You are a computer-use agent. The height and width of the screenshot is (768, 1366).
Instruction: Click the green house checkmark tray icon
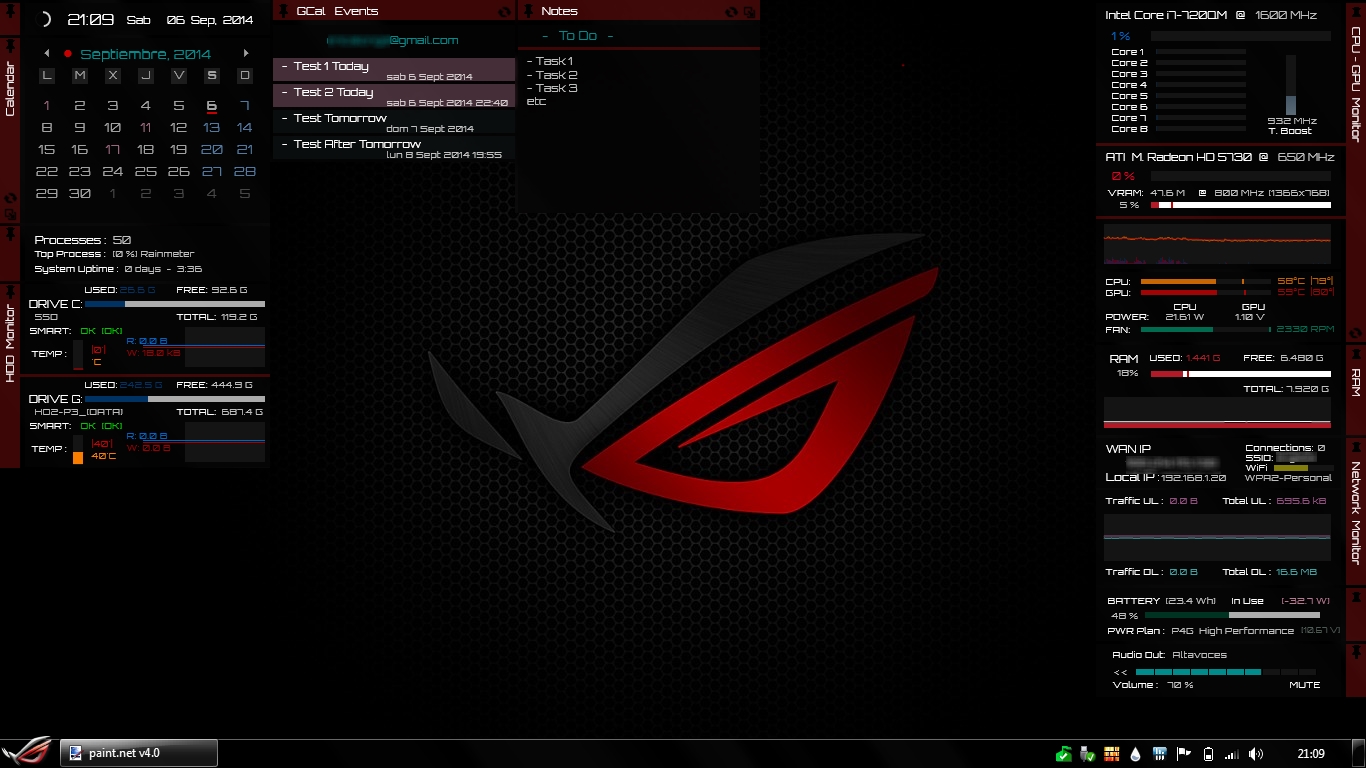1065,754
